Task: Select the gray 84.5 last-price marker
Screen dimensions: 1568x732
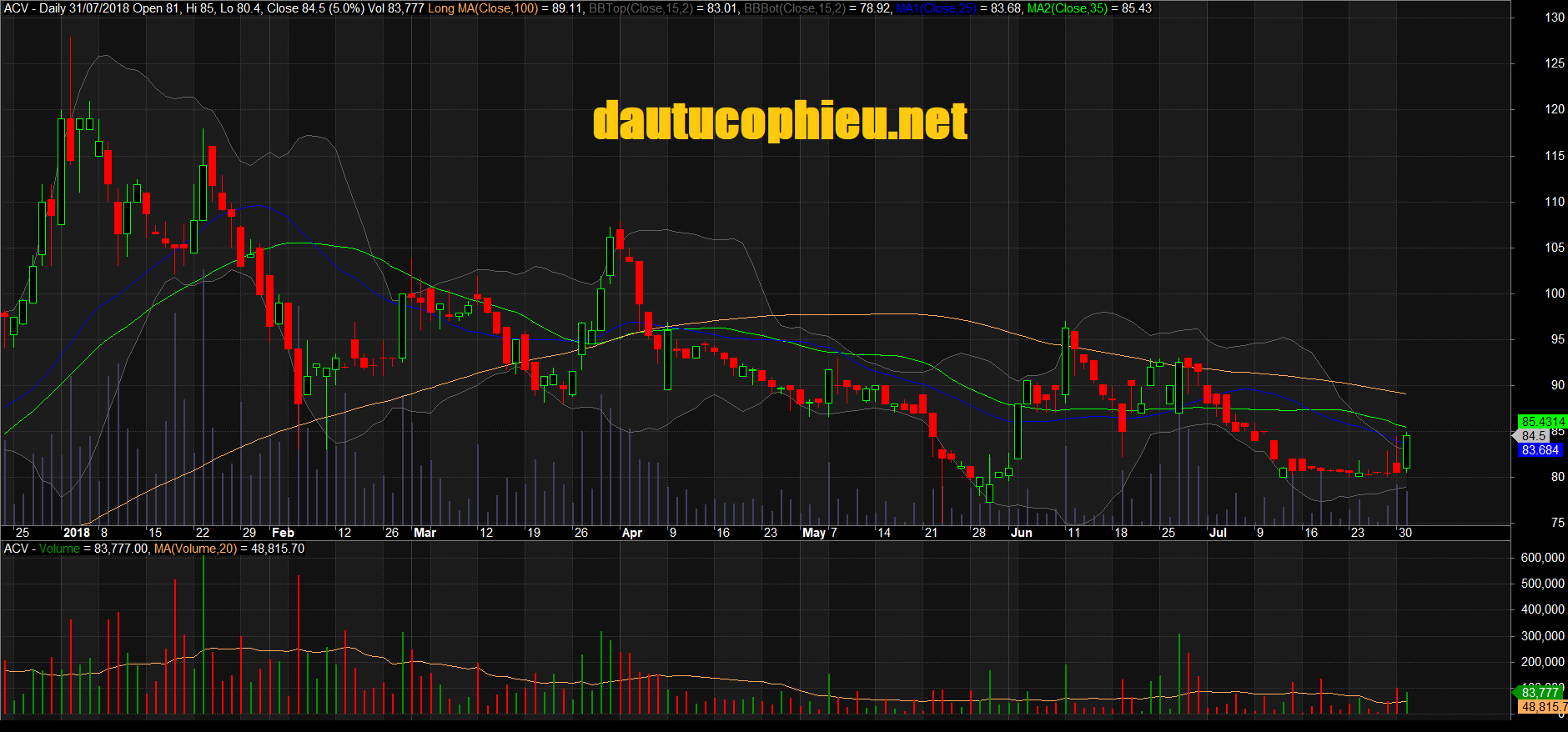Action: click(x=1533, y=436)
